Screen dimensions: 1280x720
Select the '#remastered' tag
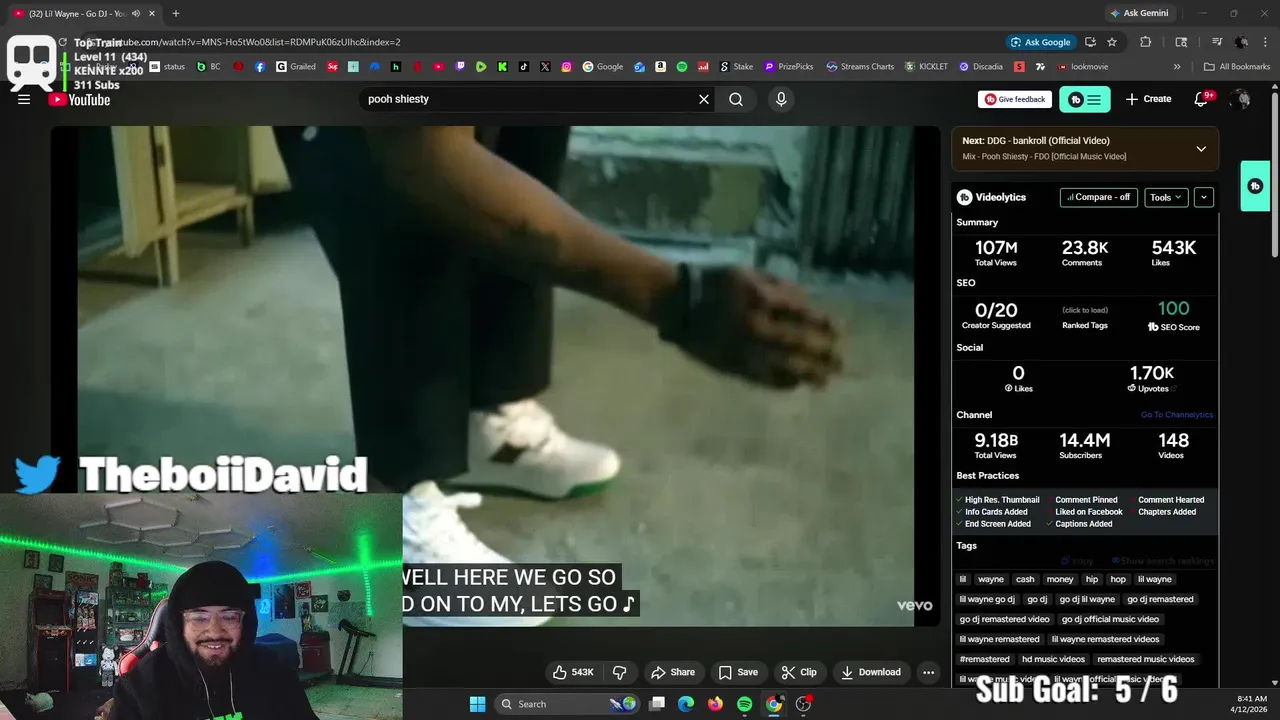[x=985, y=659]
